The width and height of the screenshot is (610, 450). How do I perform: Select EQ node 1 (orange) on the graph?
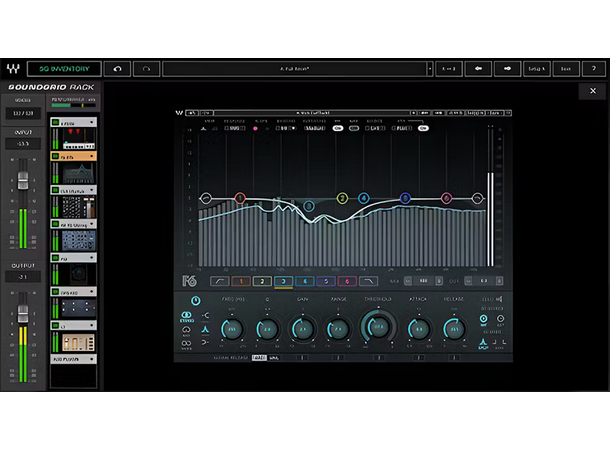240,198
